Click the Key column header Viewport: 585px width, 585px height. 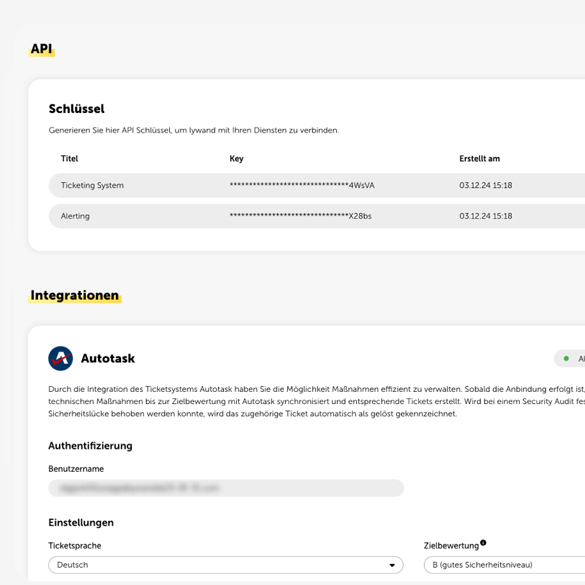click(237, 159)
